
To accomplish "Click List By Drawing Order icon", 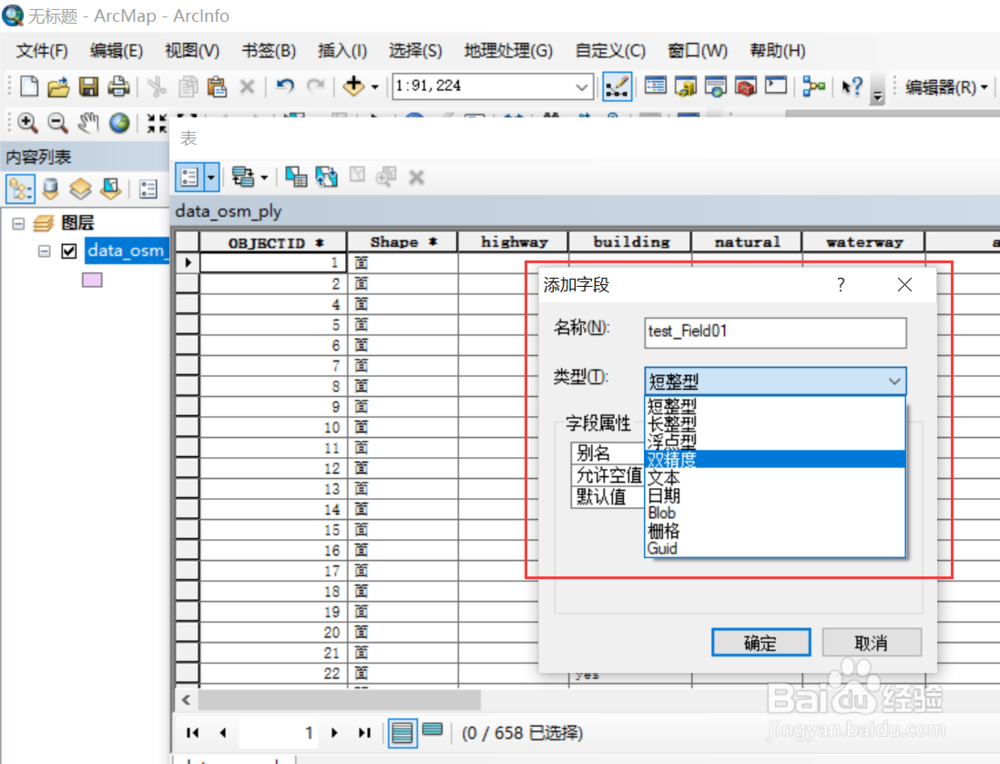I will [20, 189].
